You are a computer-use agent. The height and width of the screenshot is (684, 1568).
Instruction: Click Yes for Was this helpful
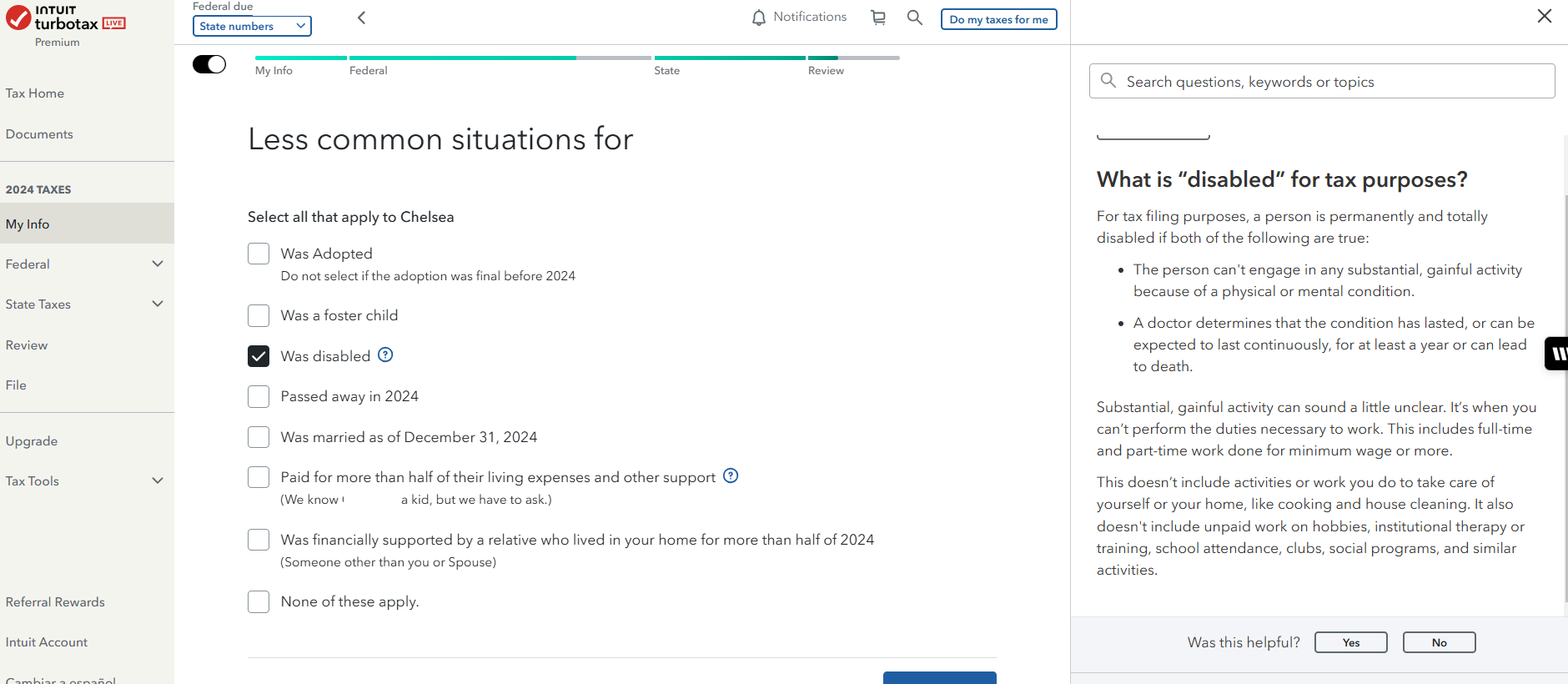(x=1350, y=642)
